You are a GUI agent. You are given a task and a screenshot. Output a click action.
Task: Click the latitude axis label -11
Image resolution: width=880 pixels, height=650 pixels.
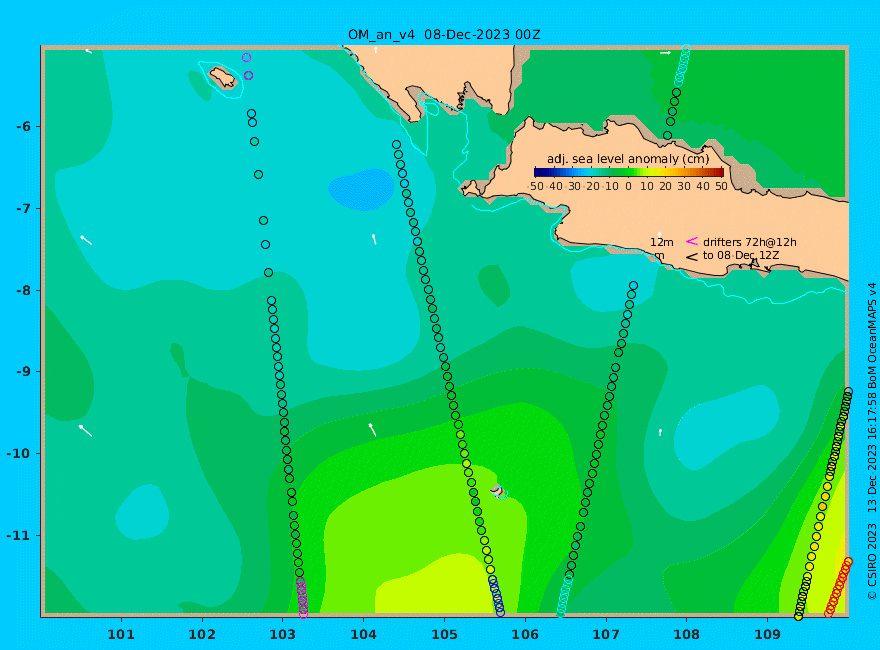pos(19,535)
